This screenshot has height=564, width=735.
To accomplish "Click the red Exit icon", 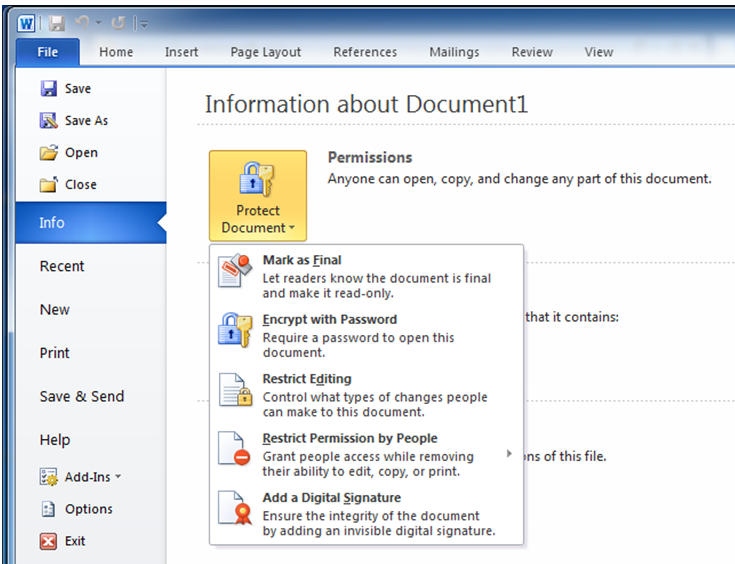I will click(48, 541).
